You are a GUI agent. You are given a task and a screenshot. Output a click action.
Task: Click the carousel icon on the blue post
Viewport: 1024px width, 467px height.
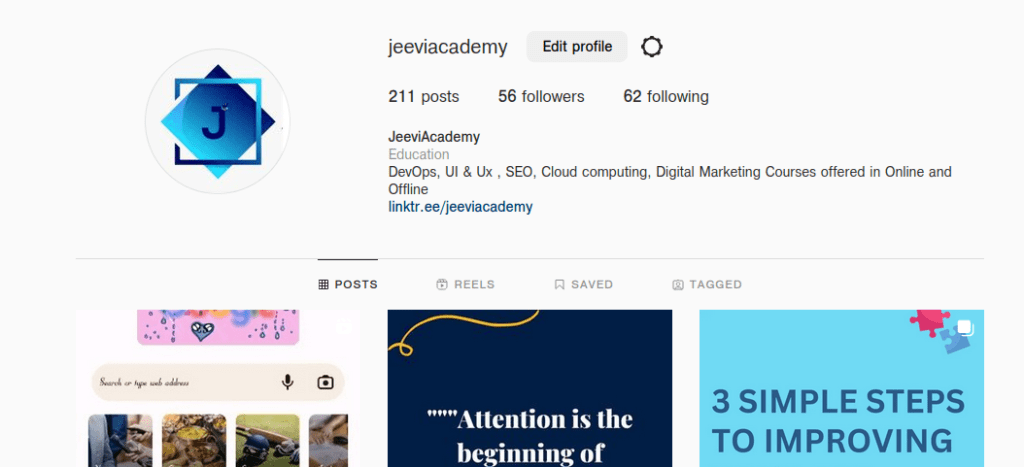coord(965,327)
